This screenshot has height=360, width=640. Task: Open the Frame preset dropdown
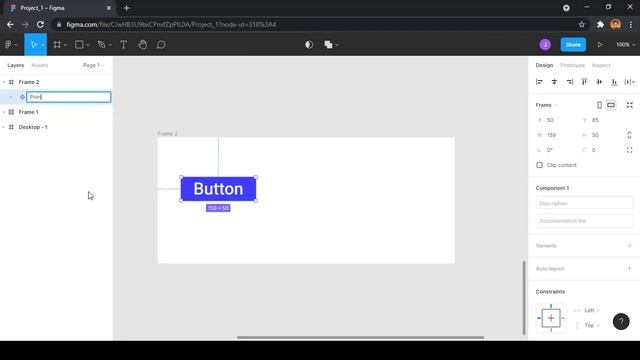point(546,105)
